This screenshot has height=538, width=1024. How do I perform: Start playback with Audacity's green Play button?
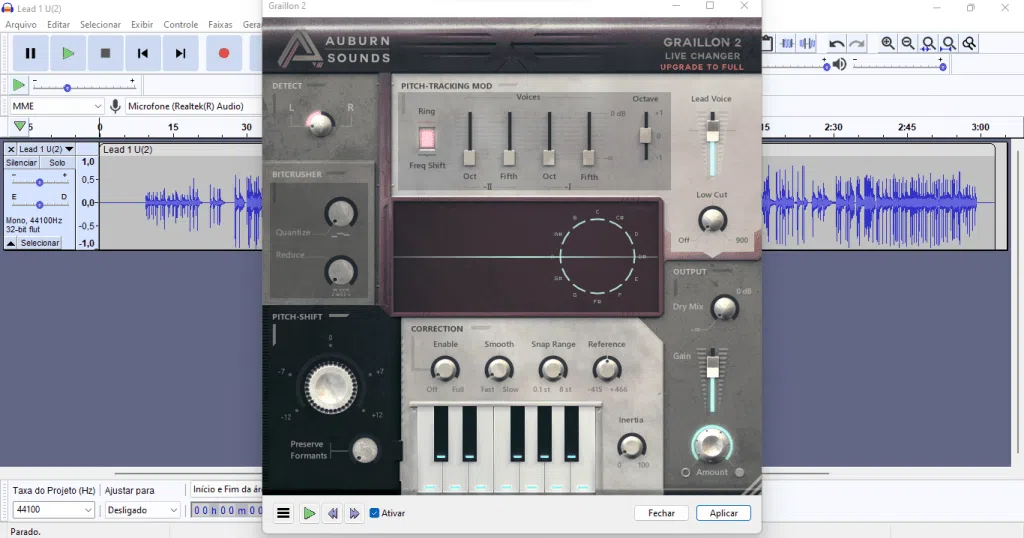[68, 54]
